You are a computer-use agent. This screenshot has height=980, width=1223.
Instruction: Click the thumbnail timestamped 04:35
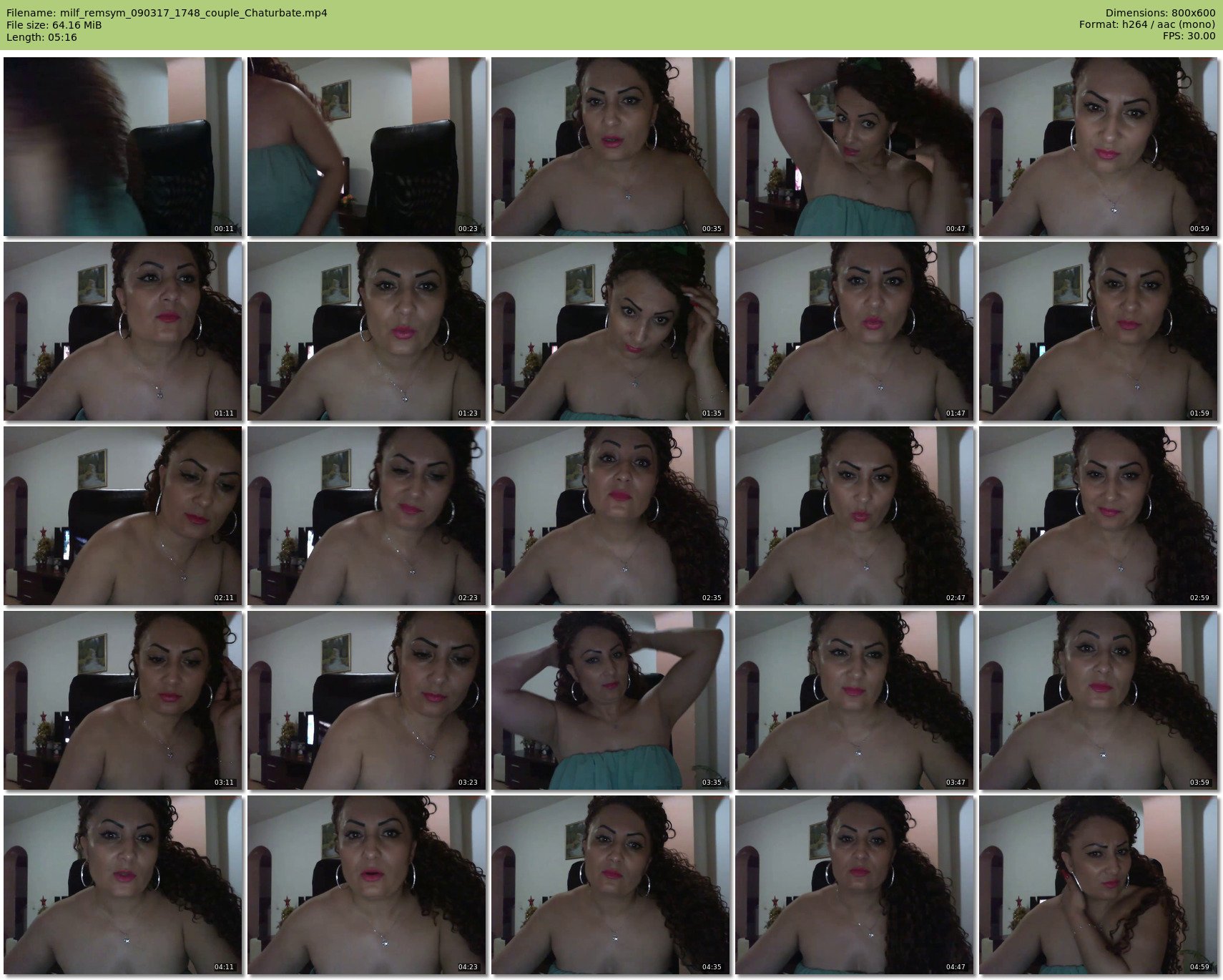coord(611,885)
